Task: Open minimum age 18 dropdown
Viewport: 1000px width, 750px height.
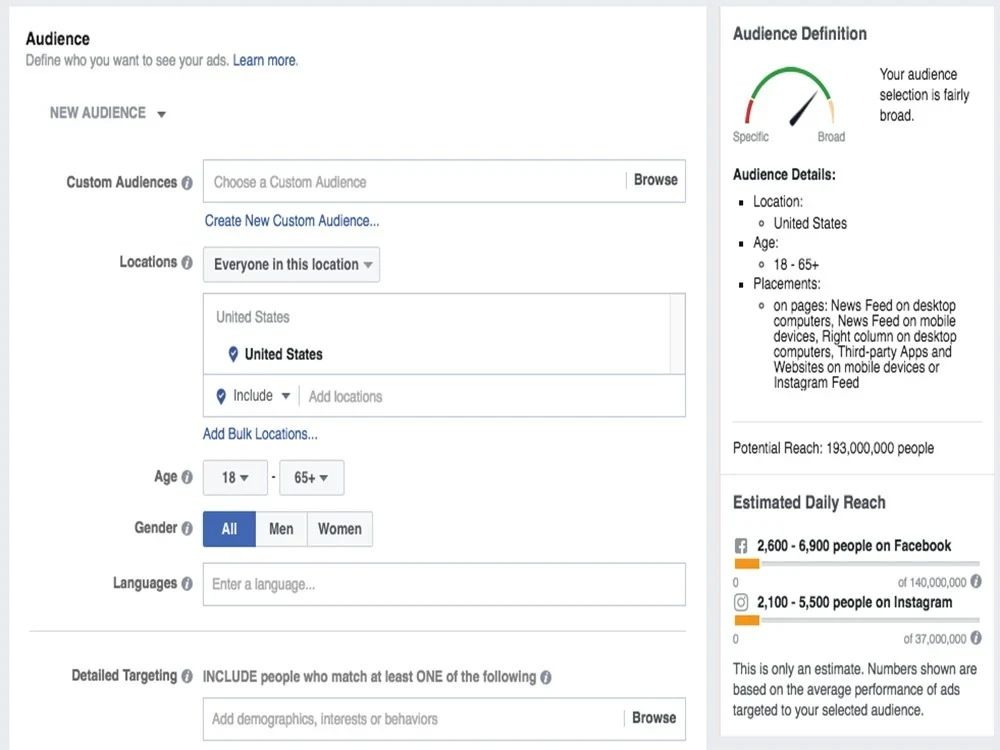Action: pyautogui.click(x=235, y=478)
